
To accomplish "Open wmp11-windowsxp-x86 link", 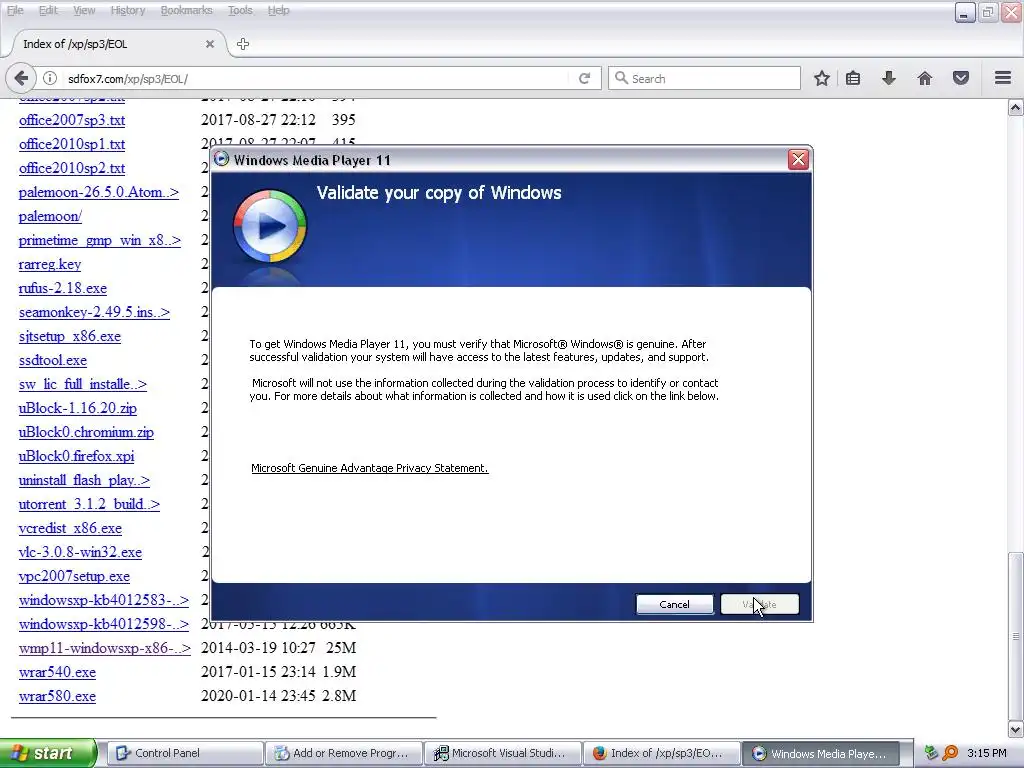I will [x=104, y=648].
